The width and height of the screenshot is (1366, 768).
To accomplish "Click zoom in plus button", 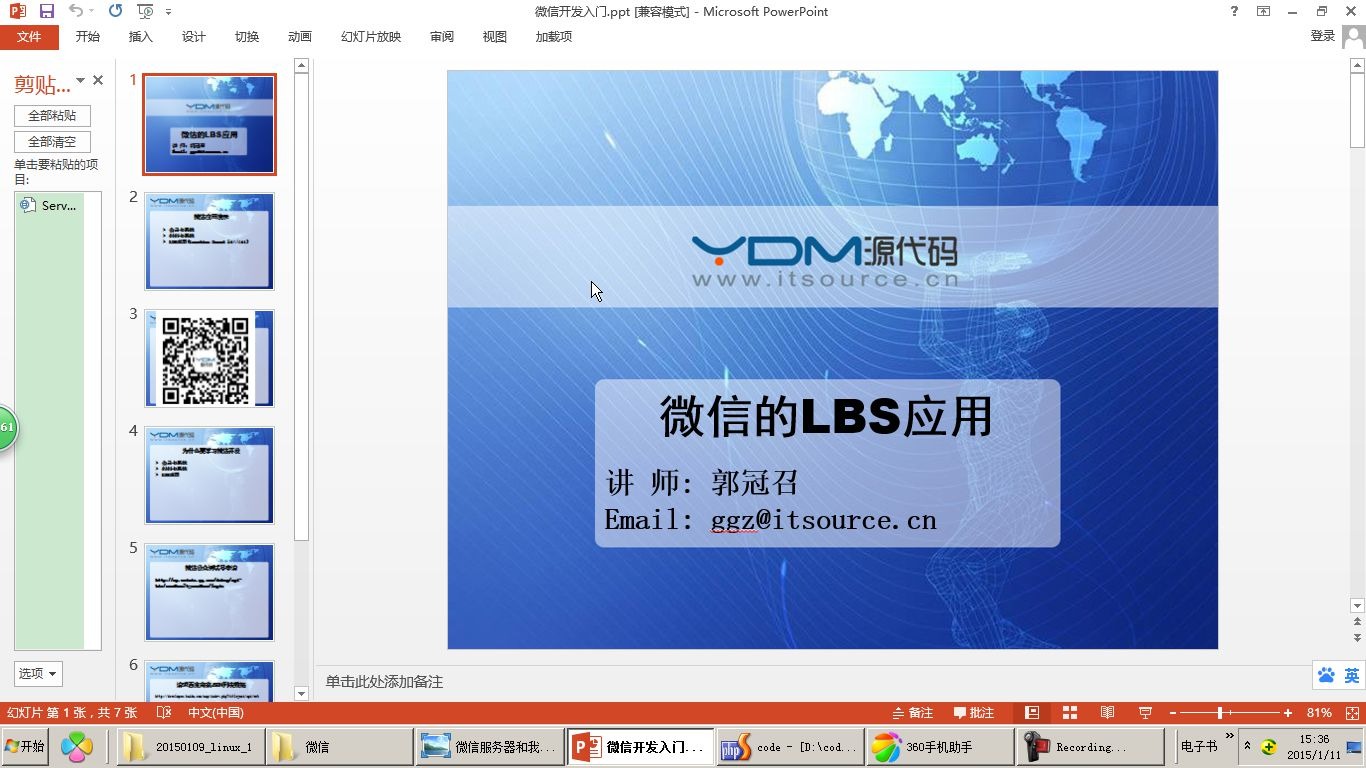I will [1288, 713].
